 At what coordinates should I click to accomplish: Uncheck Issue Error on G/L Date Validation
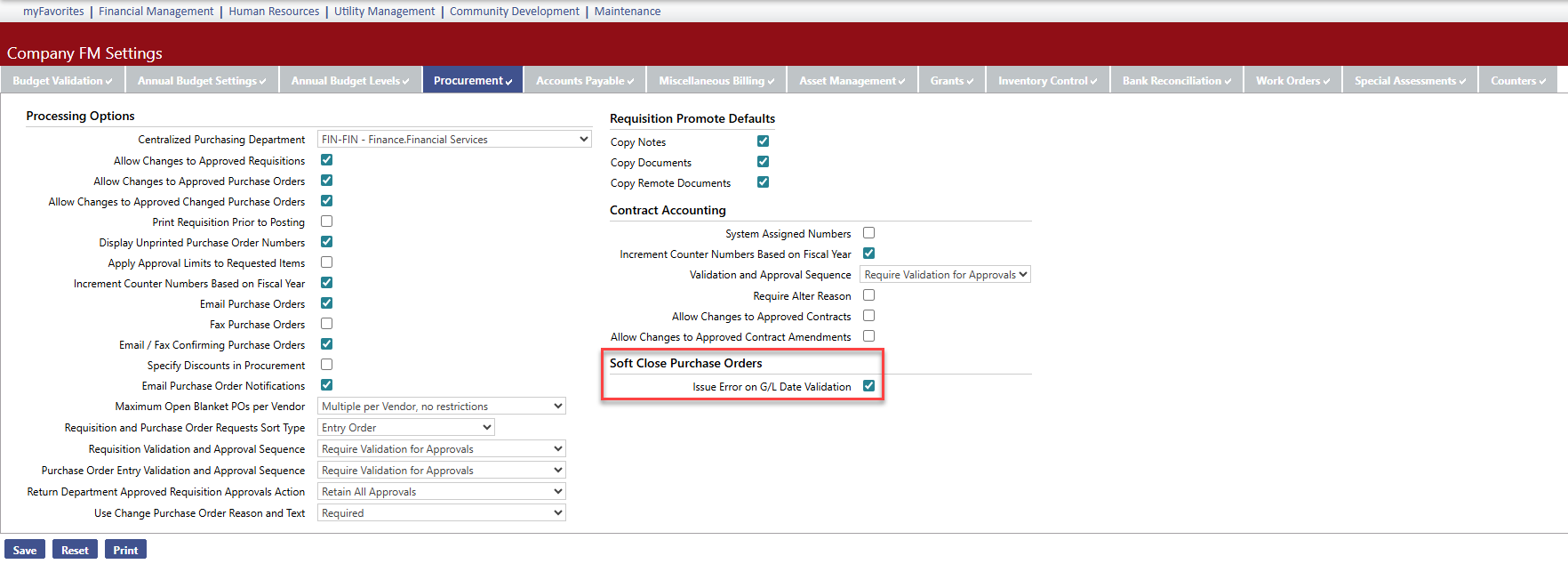(868, 386)
